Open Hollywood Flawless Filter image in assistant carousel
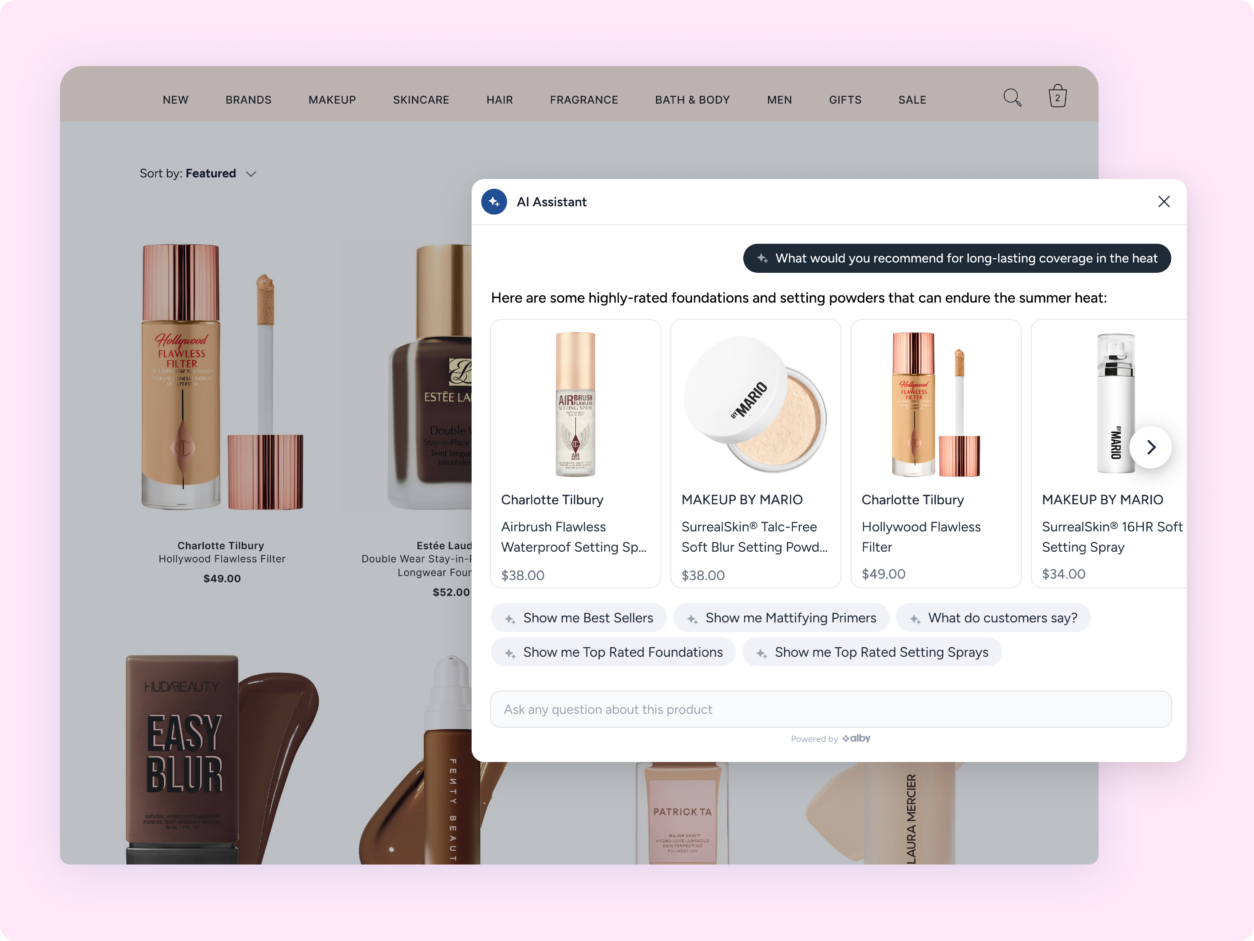 (935, 404)
